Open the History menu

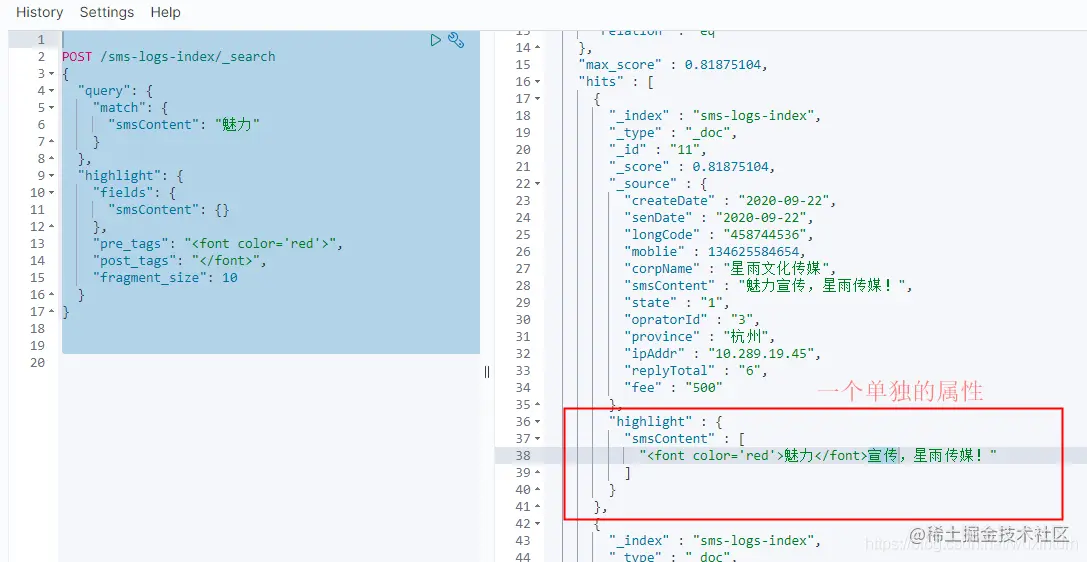tap(40, 12)
